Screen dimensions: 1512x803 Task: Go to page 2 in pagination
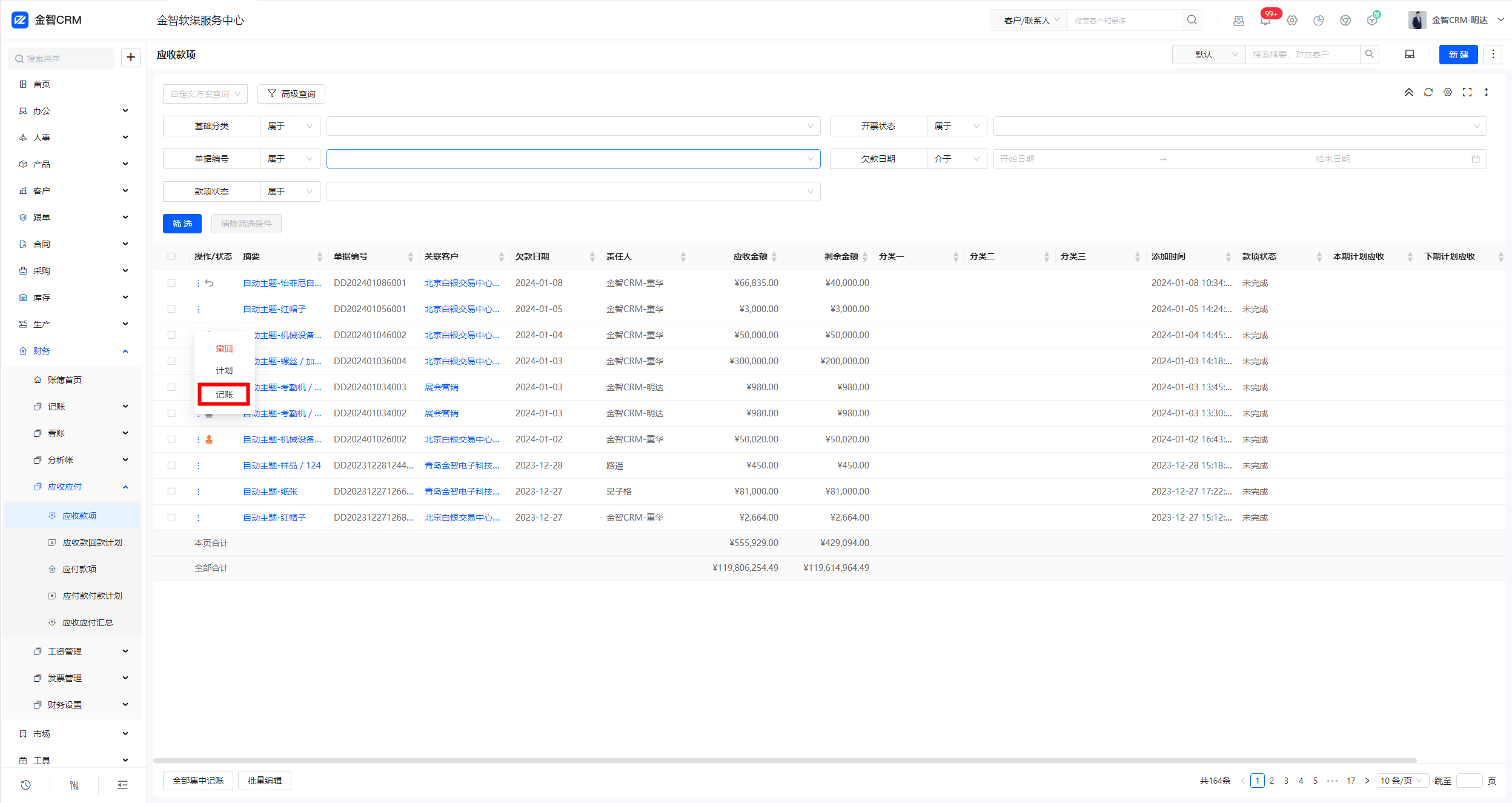coord(1272,781)
